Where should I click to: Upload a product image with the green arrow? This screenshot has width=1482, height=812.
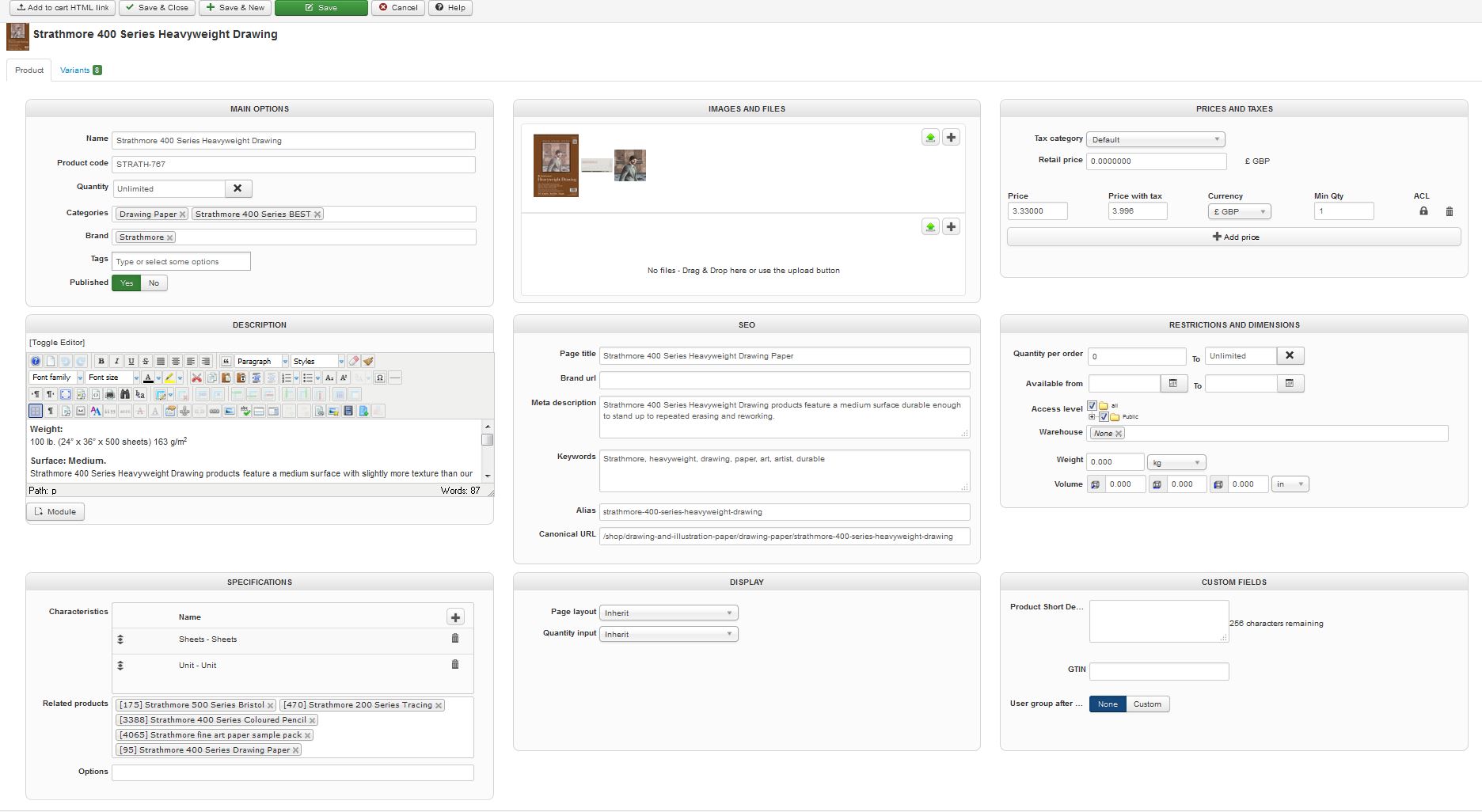[930, 138]
